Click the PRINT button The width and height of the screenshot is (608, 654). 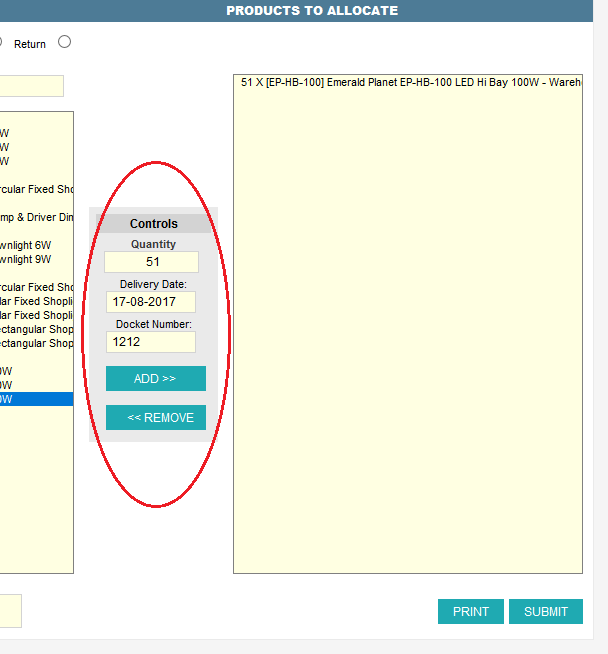(471, 612)
